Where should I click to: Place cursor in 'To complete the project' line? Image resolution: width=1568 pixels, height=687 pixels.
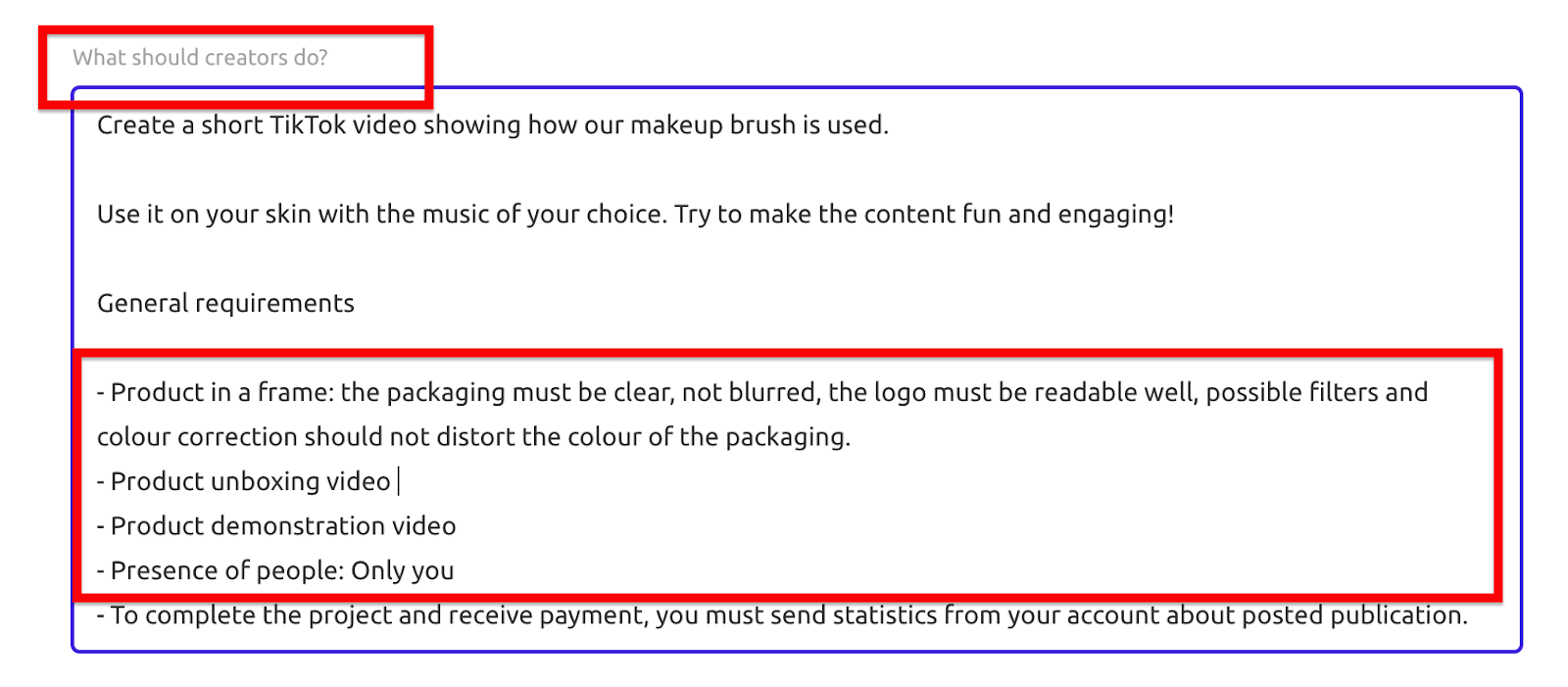[x=782, y=615]
